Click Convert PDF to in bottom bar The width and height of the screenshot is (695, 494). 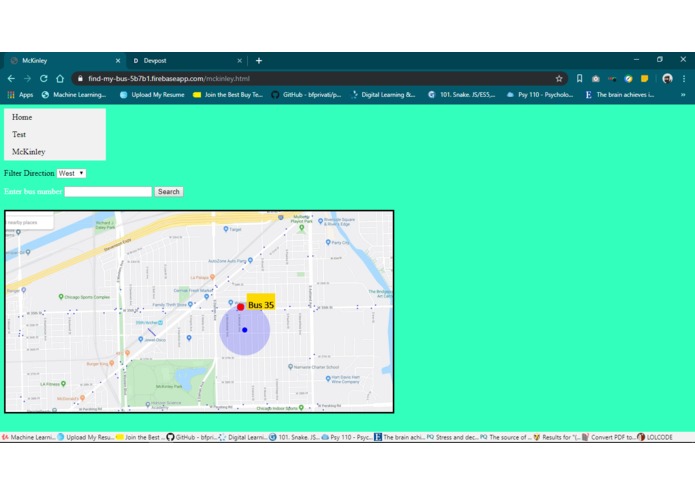click(609, 437)
